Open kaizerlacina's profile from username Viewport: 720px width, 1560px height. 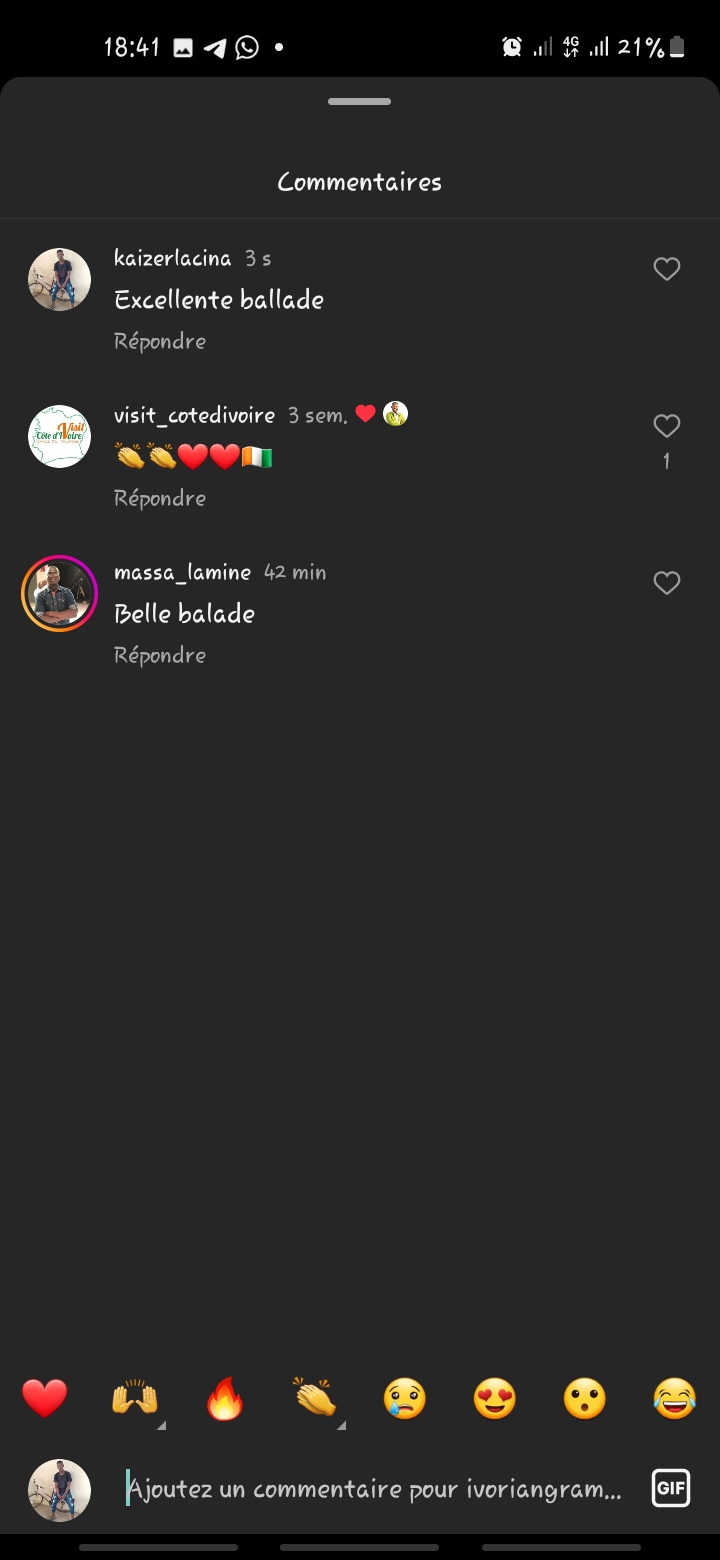tap(173, 258)
